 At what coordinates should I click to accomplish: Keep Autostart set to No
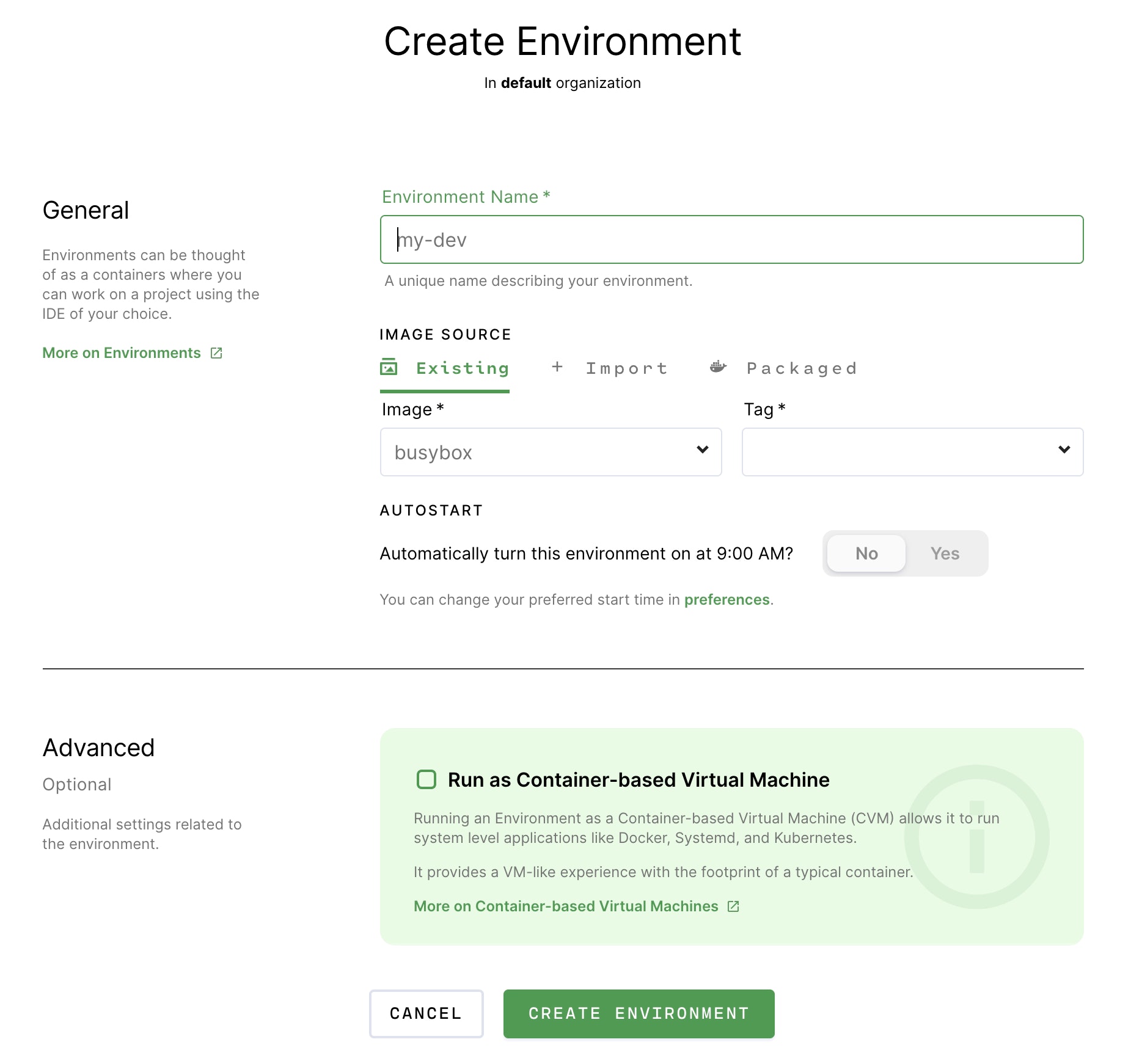tap(866, 553)
